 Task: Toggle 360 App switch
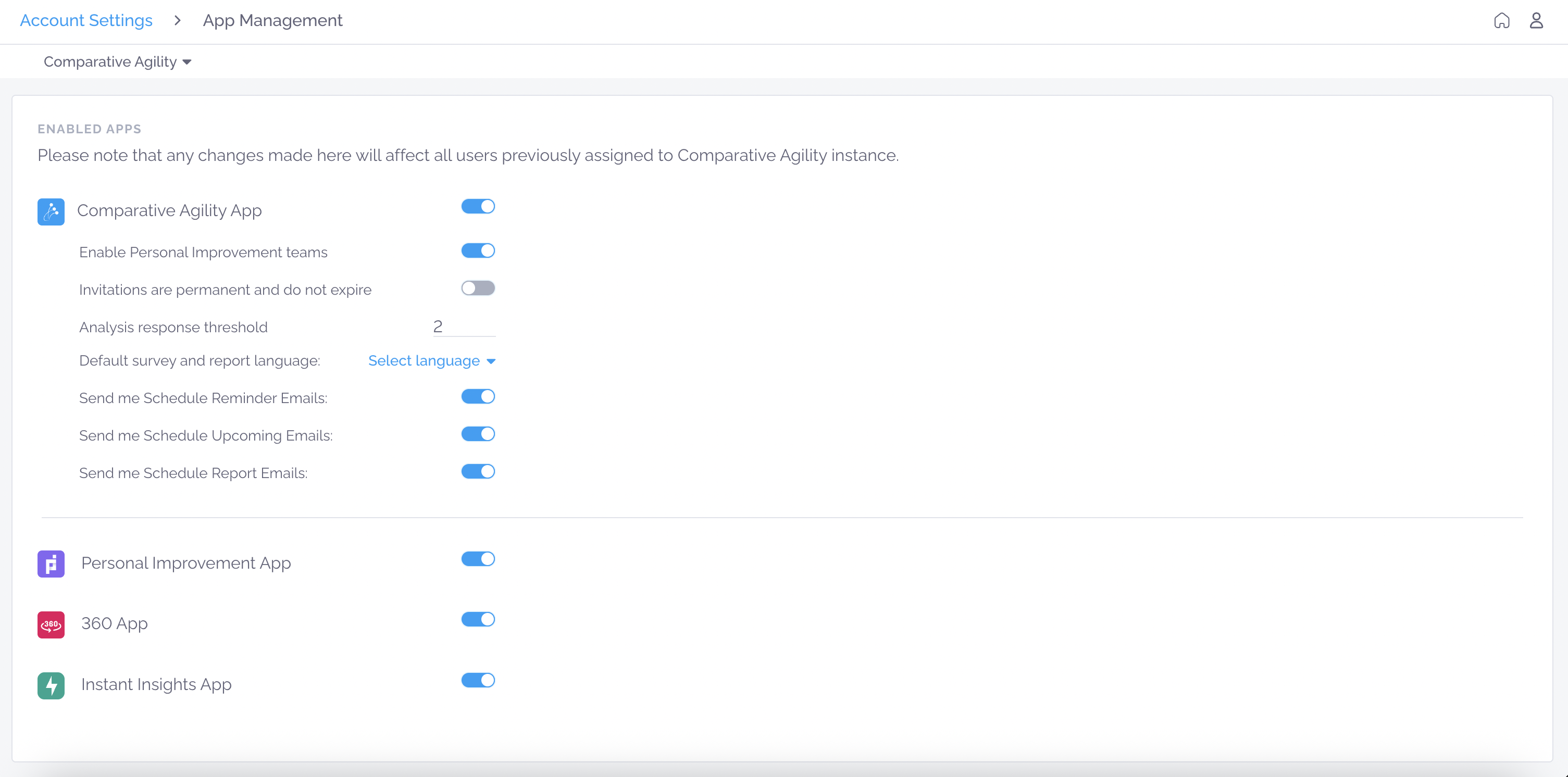478,619
